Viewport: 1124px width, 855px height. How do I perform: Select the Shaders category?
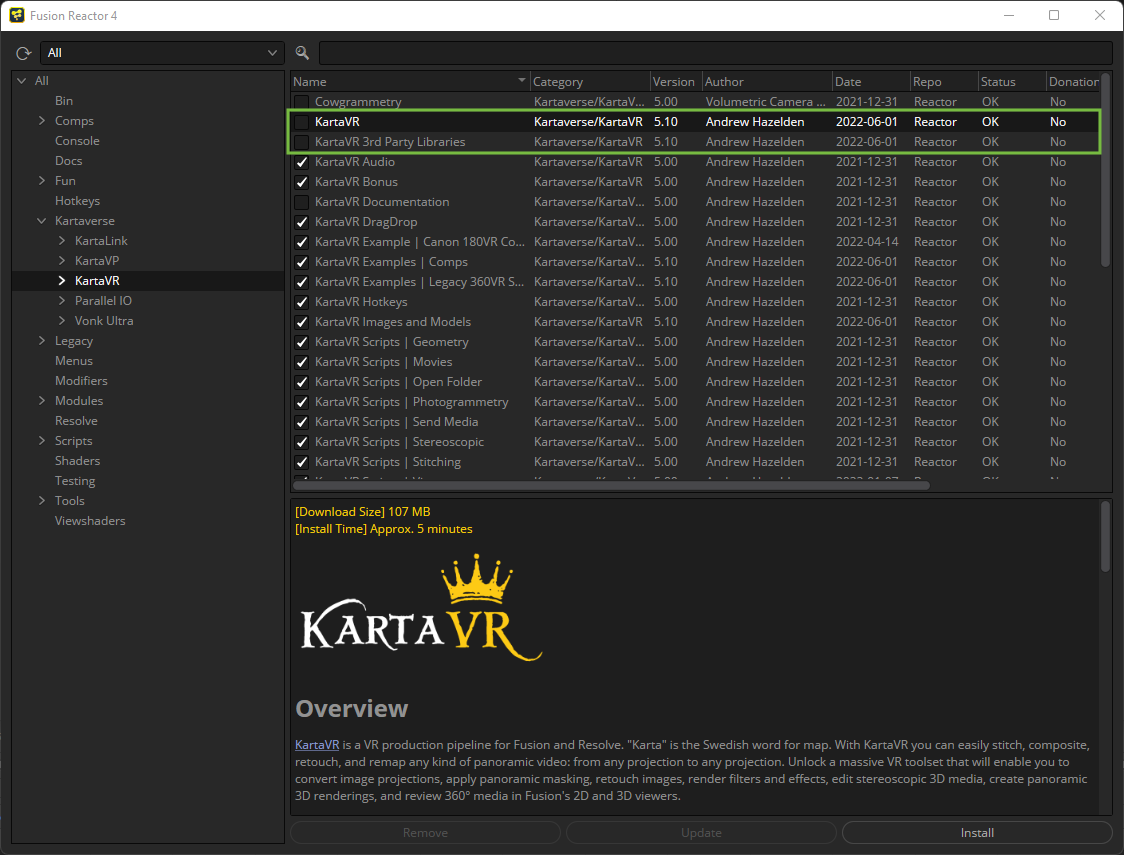[77, 461]
